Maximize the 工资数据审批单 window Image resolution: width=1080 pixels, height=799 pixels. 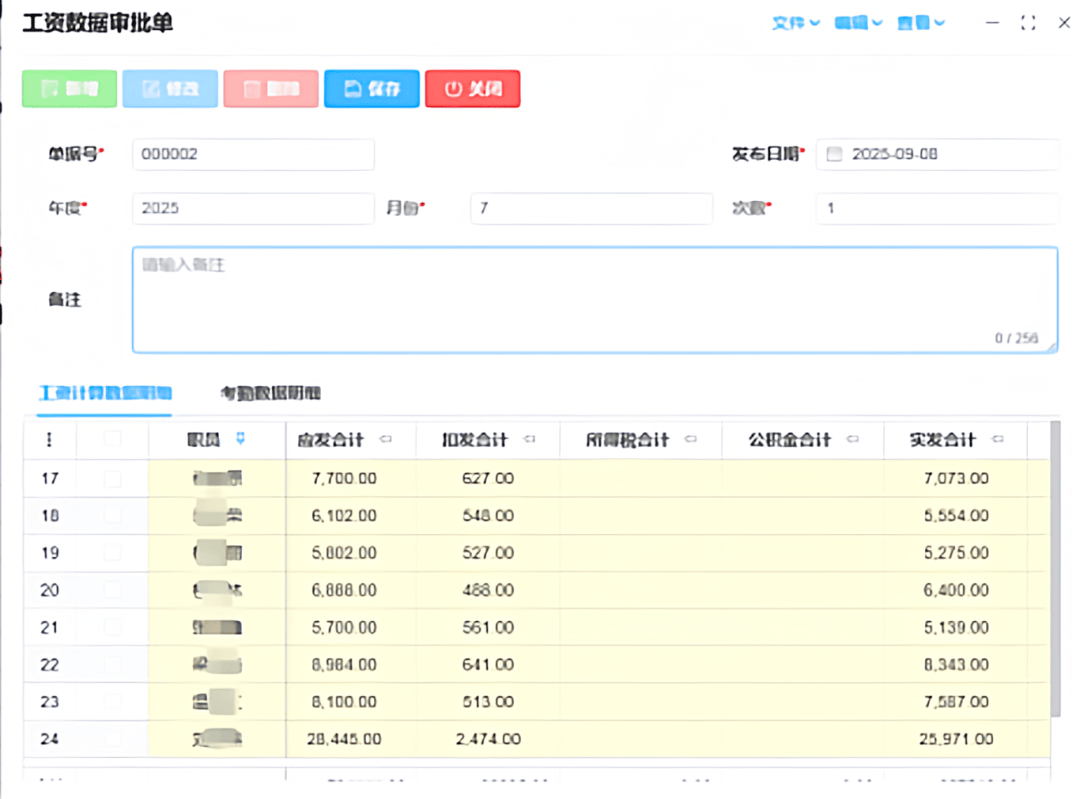pyautogui.click(x=1028, y=23)
